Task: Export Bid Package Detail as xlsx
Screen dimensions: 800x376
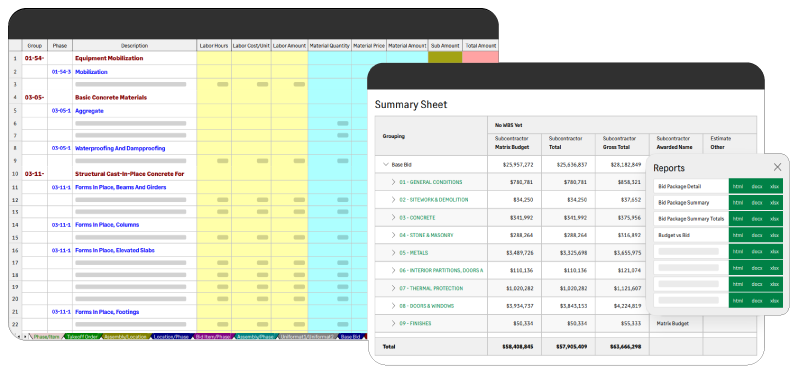Action: (x=774, y=187)
